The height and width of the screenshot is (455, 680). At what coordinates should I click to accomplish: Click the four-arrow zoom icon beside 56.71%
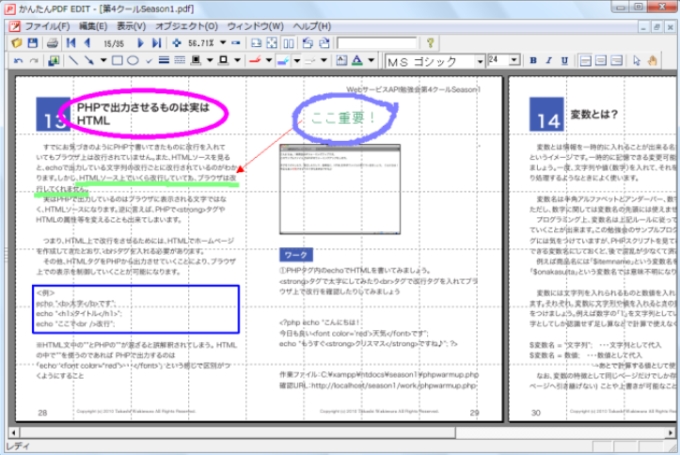pos(177,43)
